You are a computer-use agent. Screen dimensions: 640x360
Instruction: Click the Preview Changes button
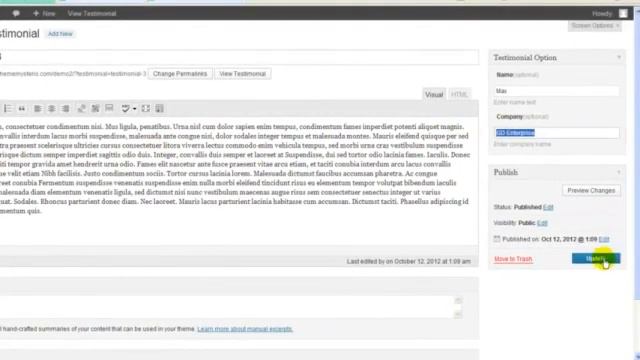coord(591,191)
